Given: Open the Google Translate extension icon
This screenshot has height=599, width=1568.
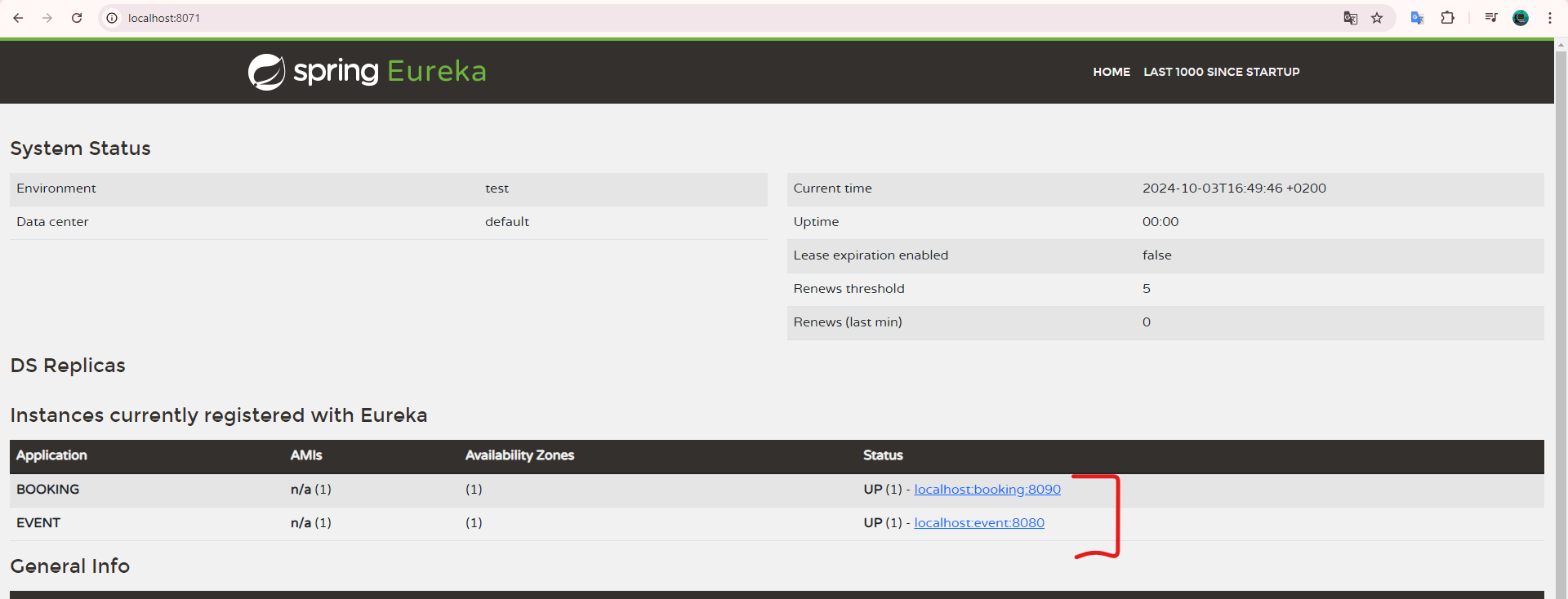Looking at the screenshot, I should point(1417,18).
